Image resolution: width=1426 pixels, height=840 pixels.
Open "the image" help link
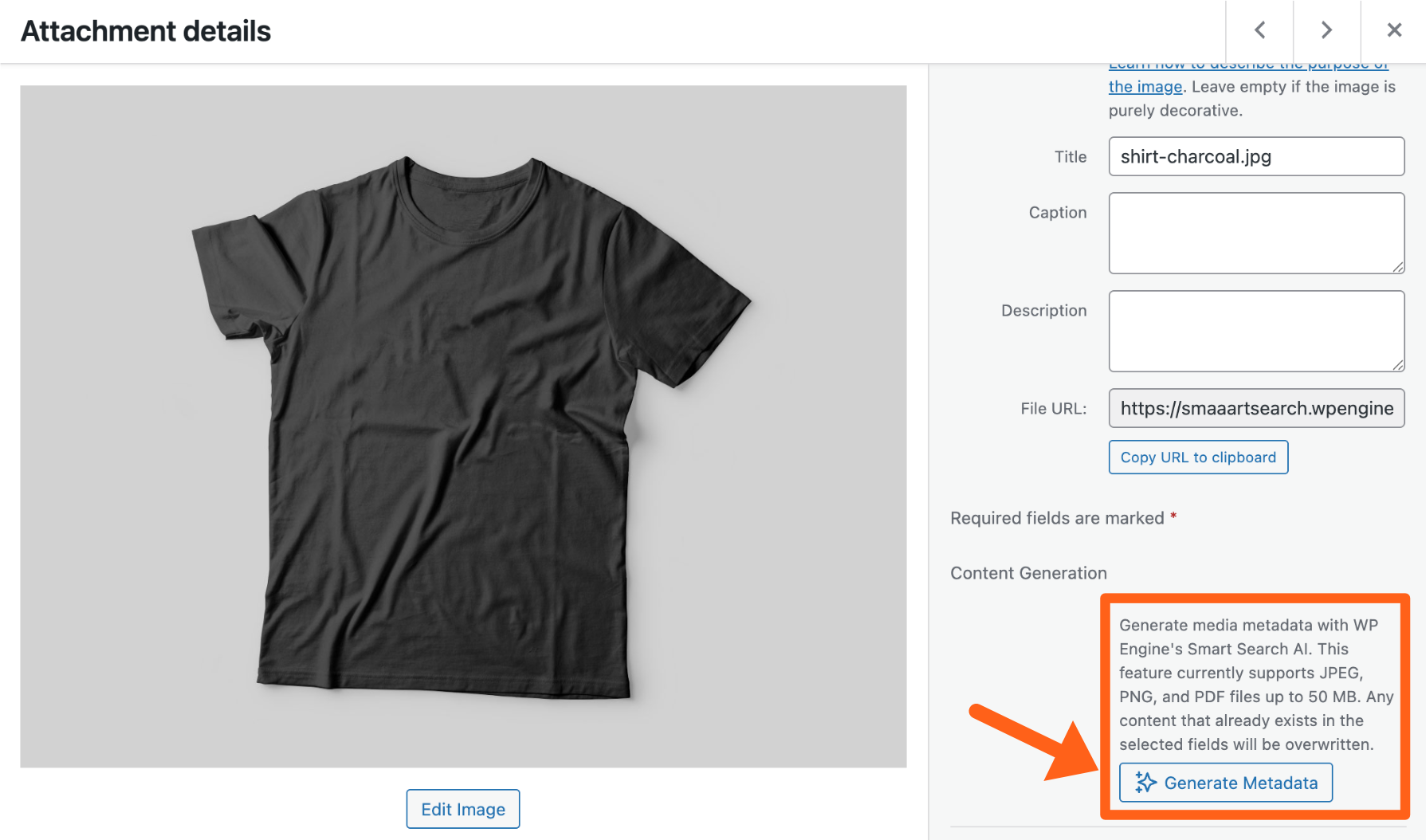[x=1145, y=87]
